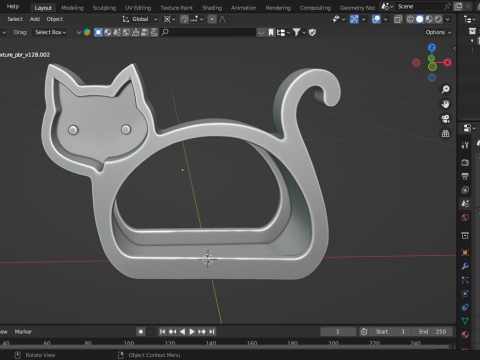Switch to the Modeling workspace tab
Viewport: 480px width, 360px height.
coord(72,8)
